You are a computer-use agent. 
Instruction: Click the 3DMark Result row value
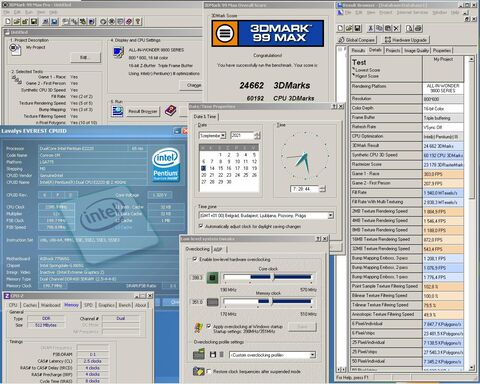(443, 146)
